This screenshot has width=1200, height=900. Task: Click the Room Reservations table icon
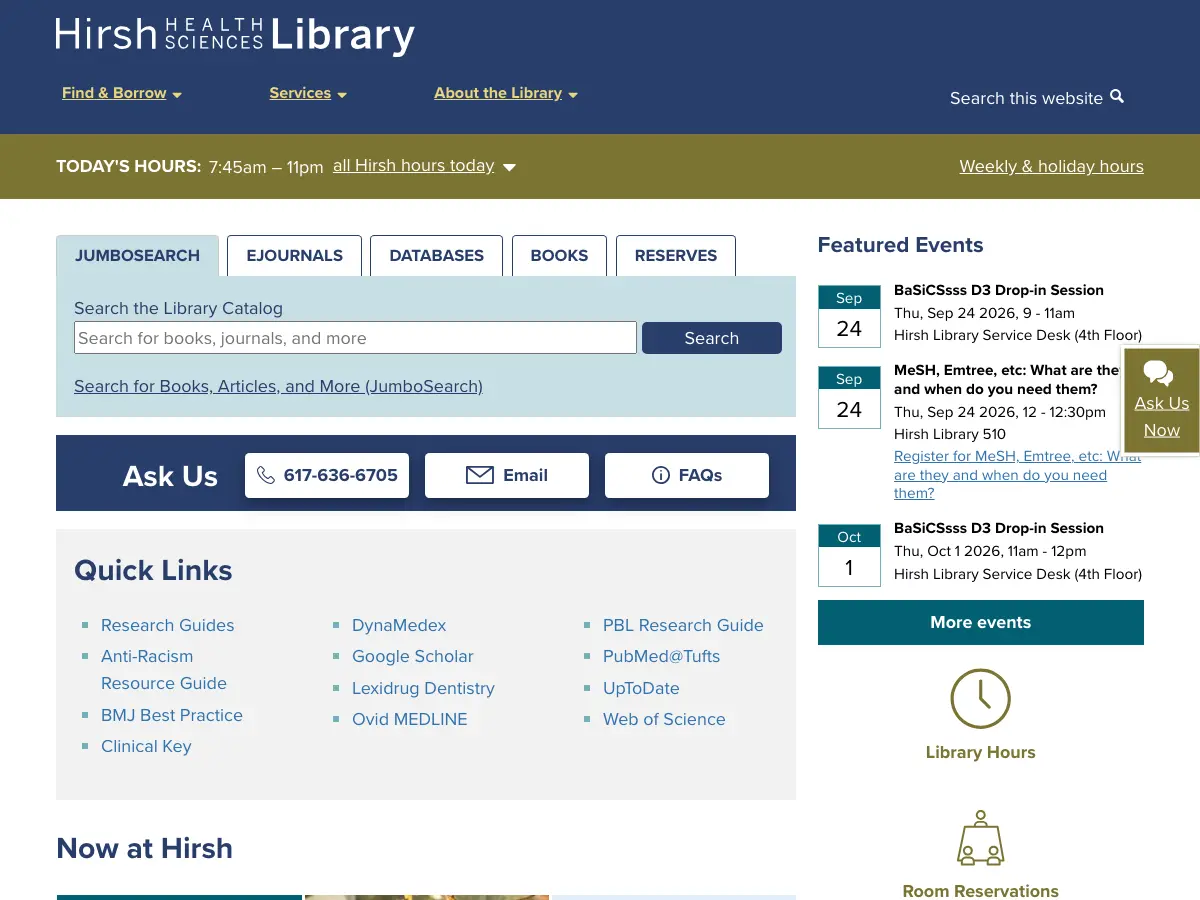tap(980, 838)
